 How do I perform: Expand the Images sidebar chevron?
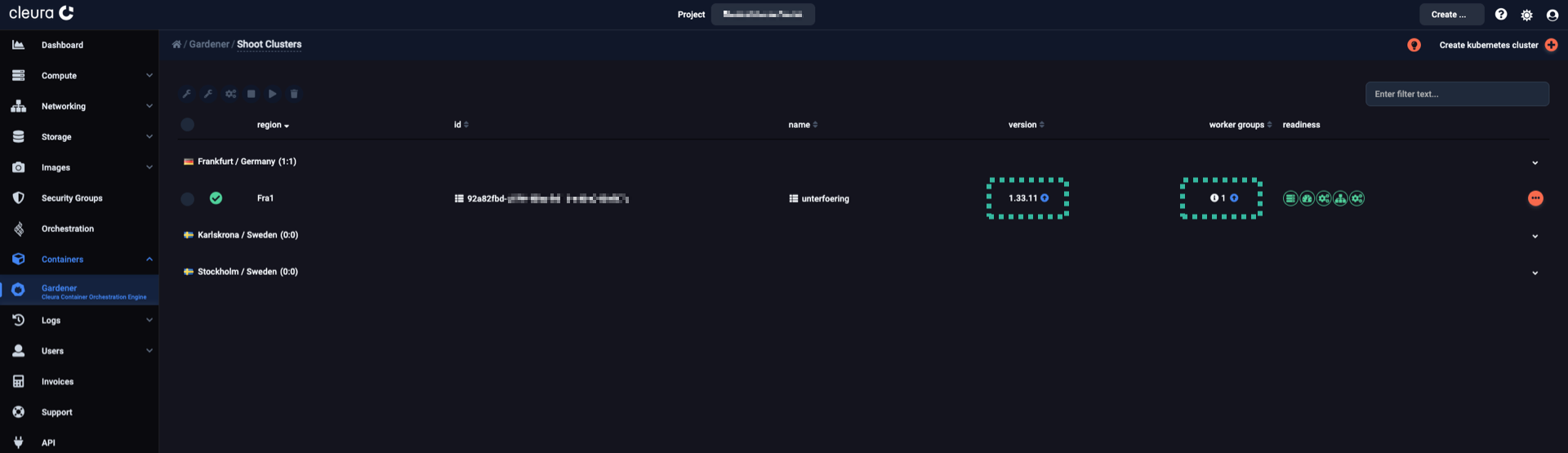coord(149,167)
